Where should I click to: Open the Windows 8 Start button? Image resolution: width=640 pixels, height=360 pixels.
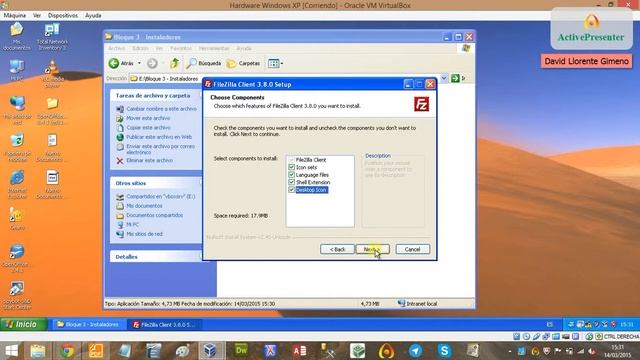11,351
